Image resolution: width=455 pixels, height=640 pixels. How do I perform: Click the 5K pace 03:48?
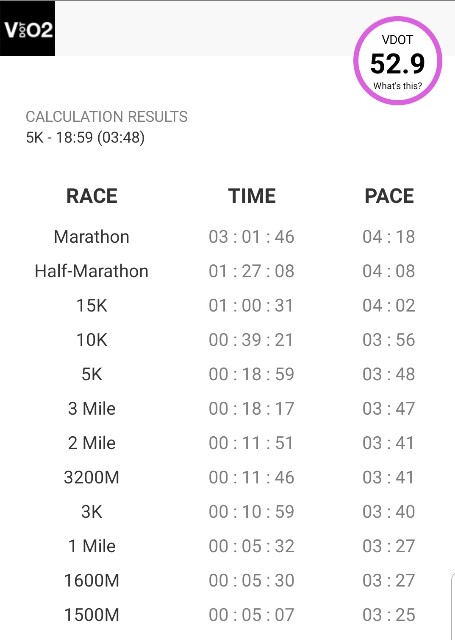[x=388, y=374]
